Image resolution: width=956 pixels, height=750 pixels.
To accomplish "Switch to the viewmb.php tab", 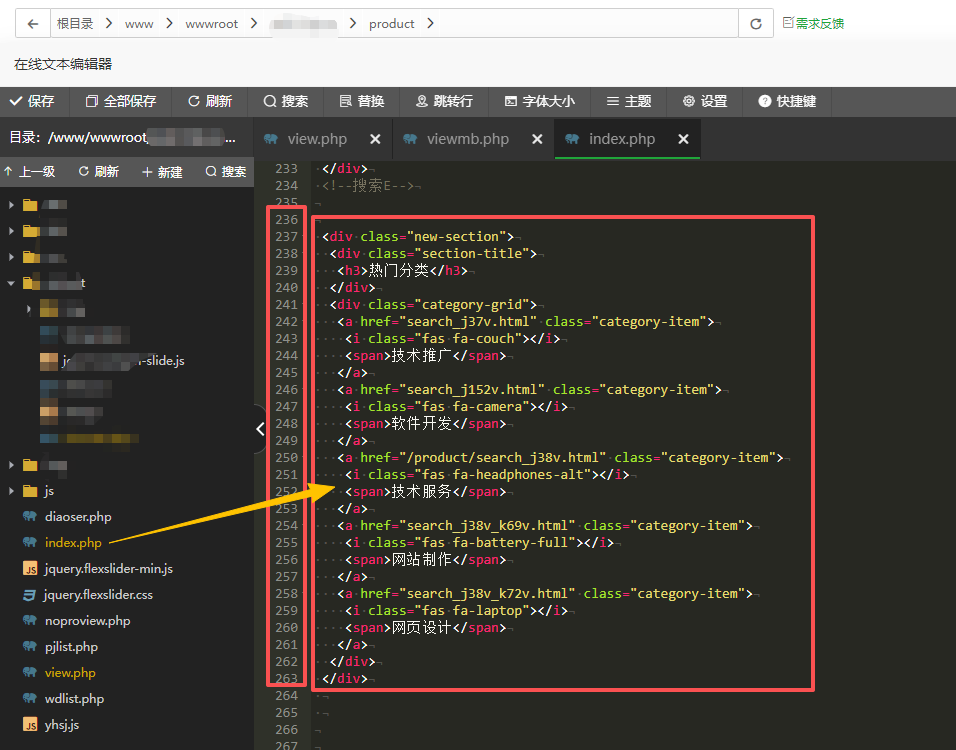I will [x=468, y=139].
